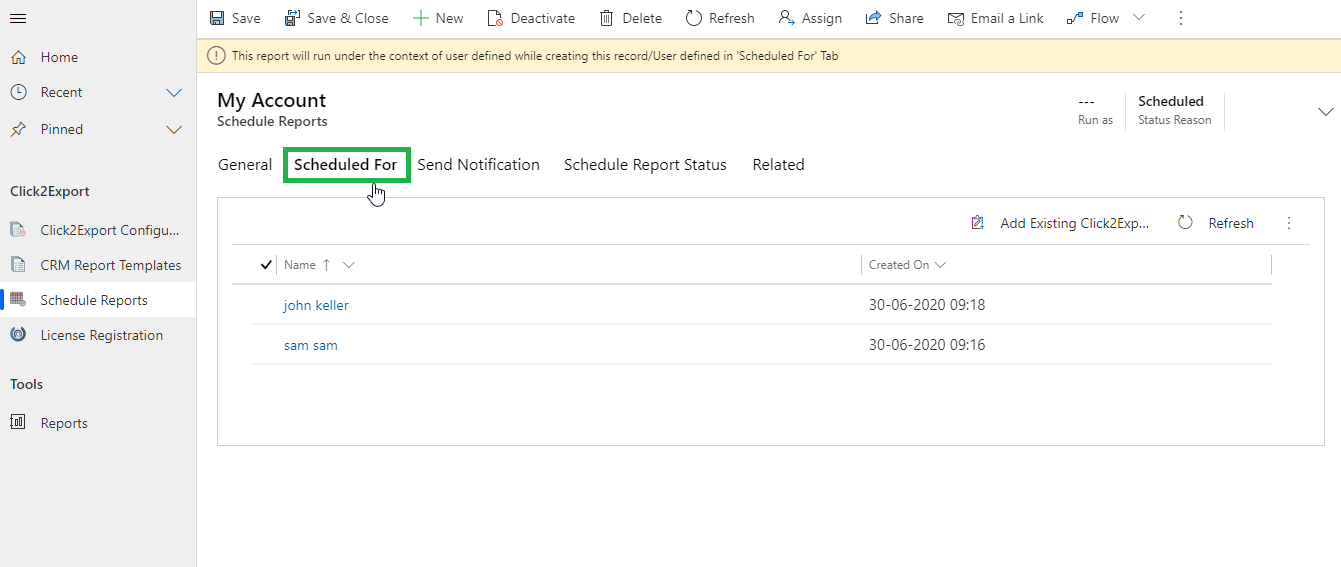Click the warning icon in notification bar
The width and height of the screenshot is (1341, 567).
pyautogui.click(x=216, y=56)
